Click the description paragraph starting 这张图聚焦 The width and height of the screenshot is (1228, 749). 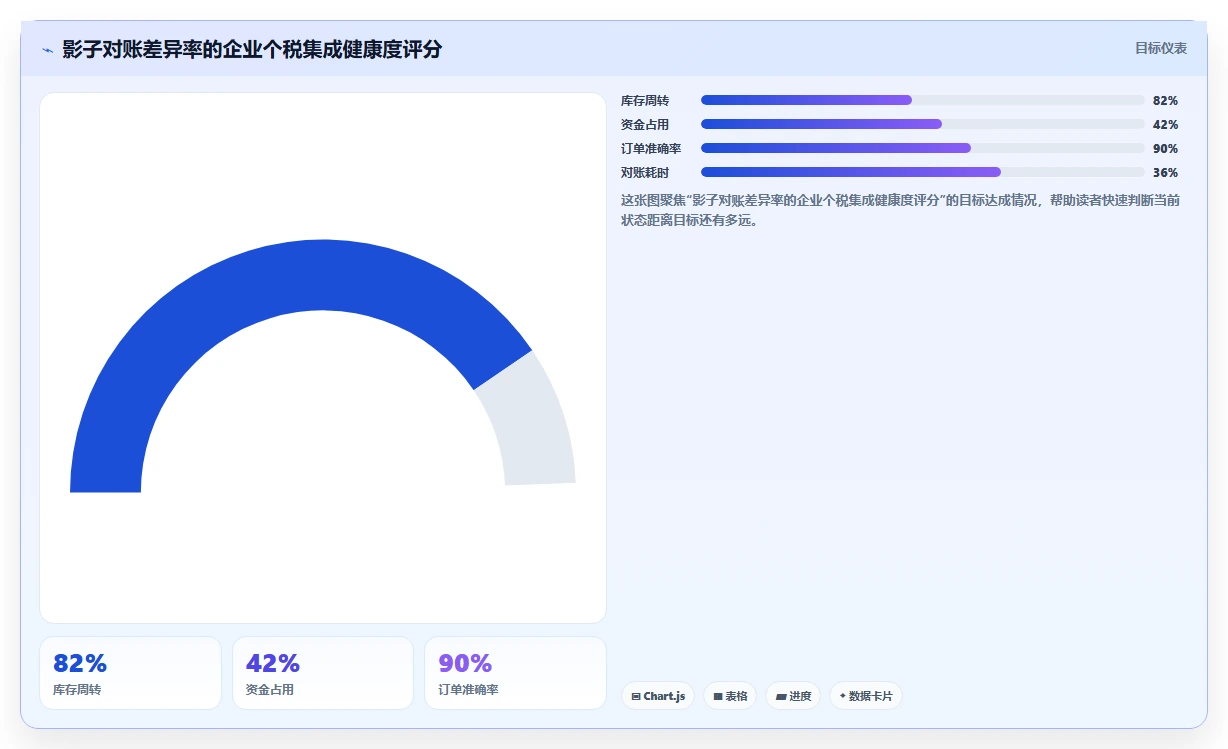(900, 210)
